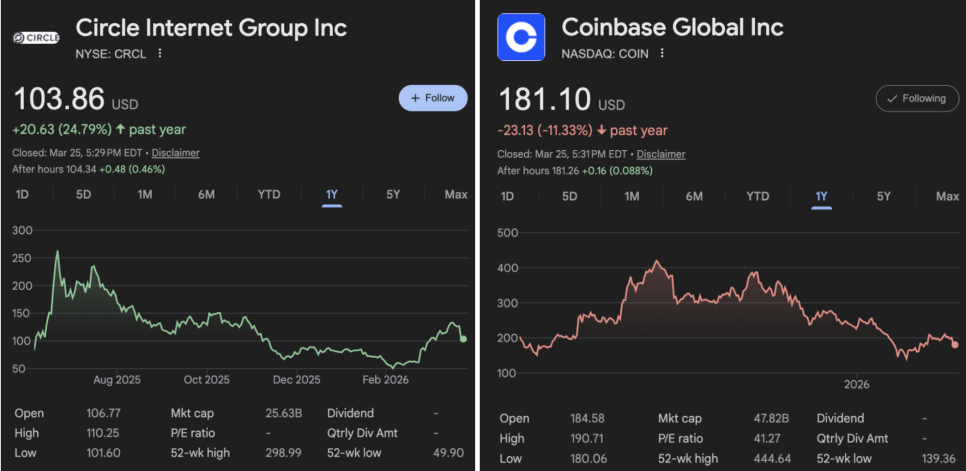Select 5D range on Coinbase chart
Screen dimensions: 966x471
coord(570,196)
